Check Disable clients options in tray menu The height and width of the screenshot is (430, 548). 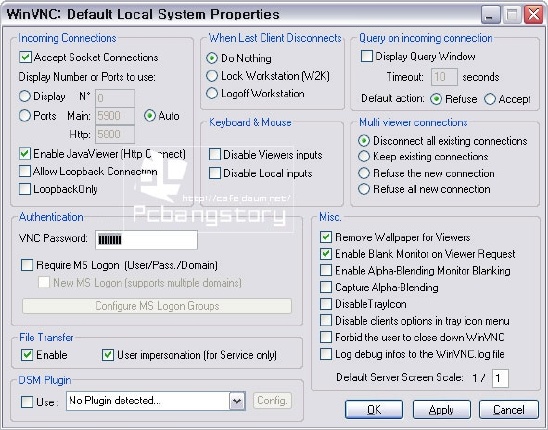coord(326,321)
